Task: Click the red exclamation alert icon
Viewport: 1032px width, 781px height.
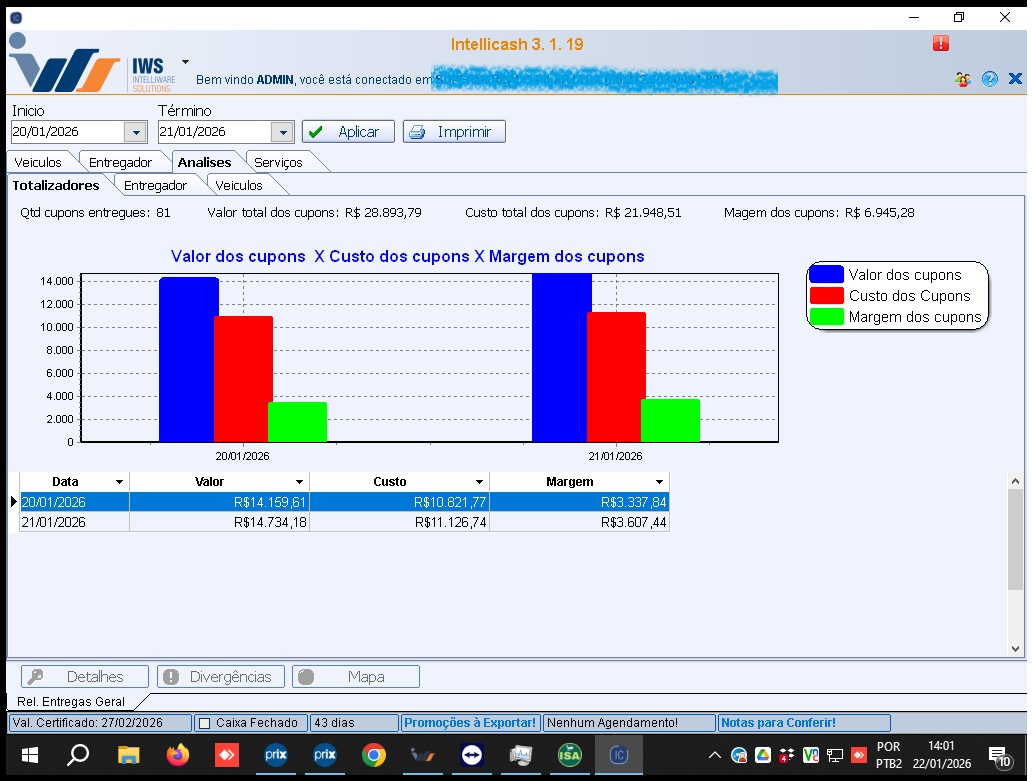Action: (940, 43)
